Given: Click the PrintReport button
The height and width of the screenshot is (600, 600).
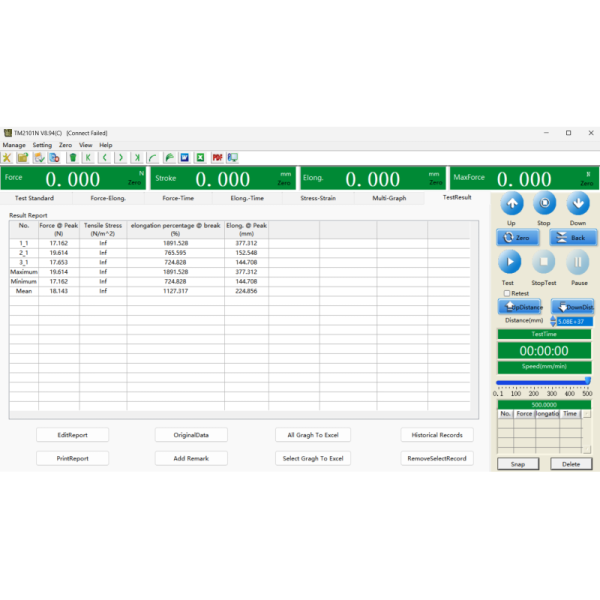Looking at the screenshot, I should [x=72, y=458].
